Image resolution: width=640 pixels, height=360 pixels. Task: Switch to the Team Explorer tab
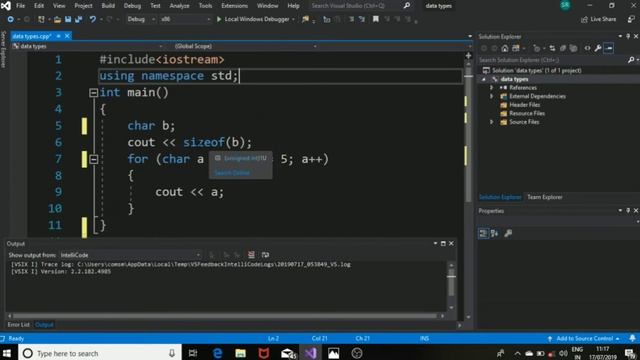[544, 197]
